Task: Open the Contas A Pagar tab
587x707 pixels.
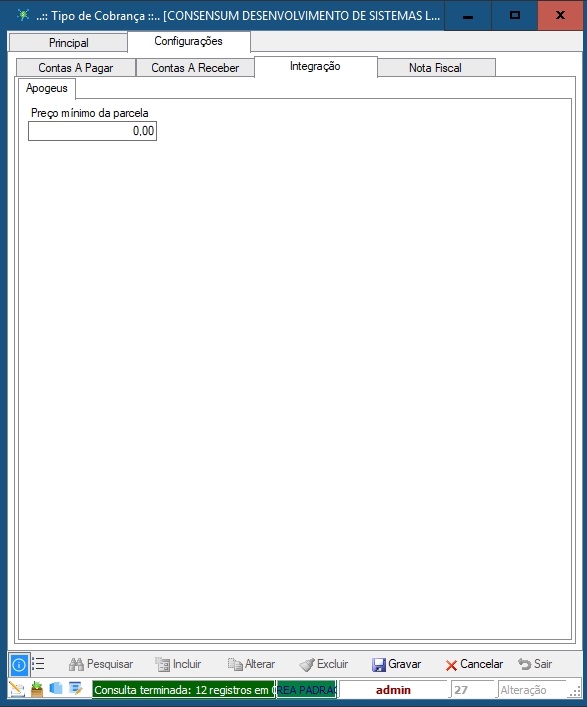Action: pos(76,68)
